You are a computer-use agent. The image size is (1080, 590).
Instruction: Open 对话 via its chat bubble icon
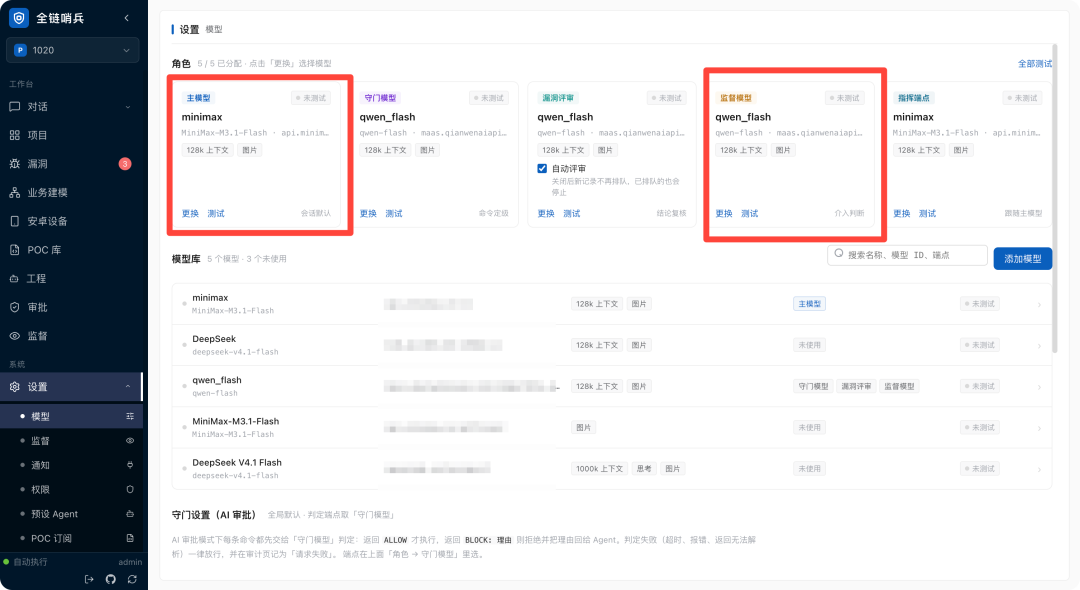pos(14,107)
